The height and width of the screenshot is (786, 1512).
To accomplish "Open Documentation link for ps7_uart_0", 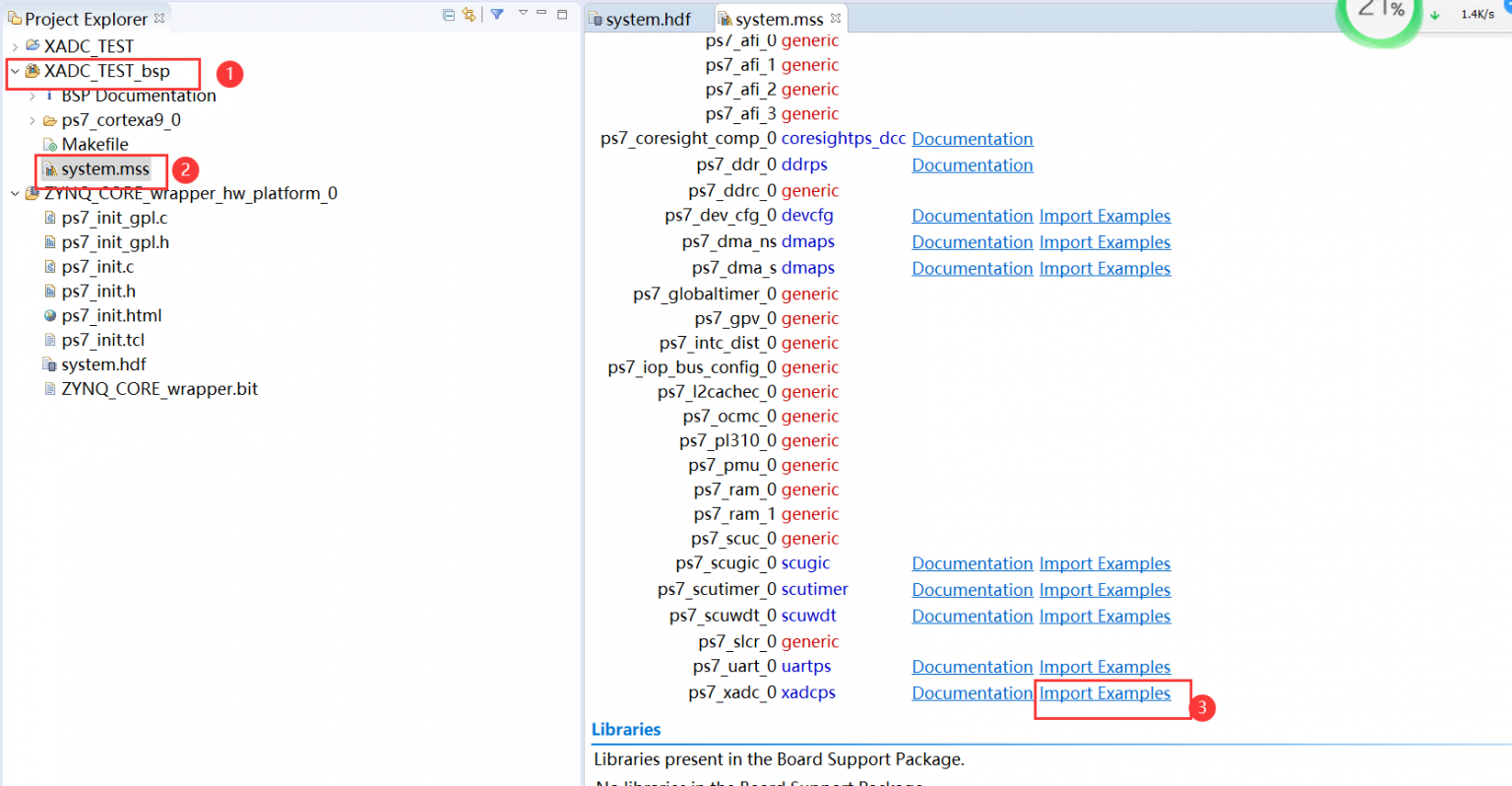I will [972, 668].
